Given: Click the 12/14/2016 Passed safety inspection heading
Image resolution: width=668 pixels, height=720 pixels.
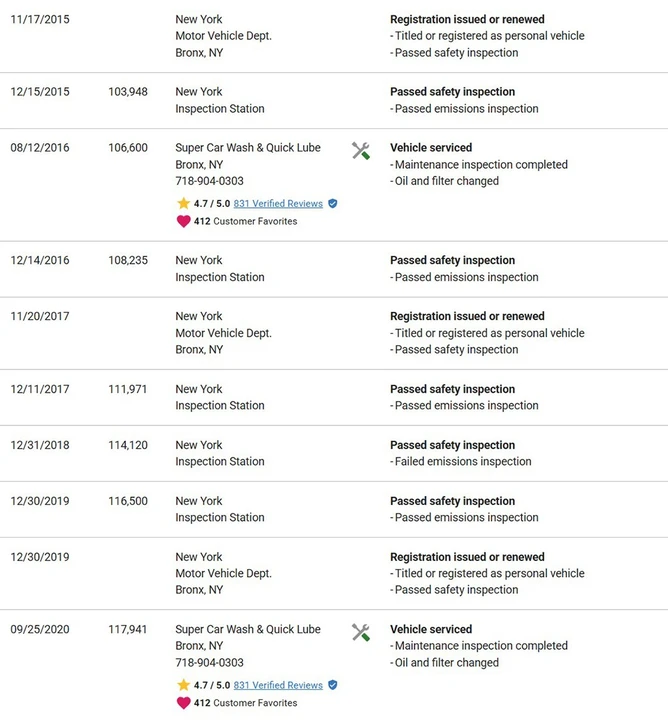Looking at the screenshot, I should (453, 260).
